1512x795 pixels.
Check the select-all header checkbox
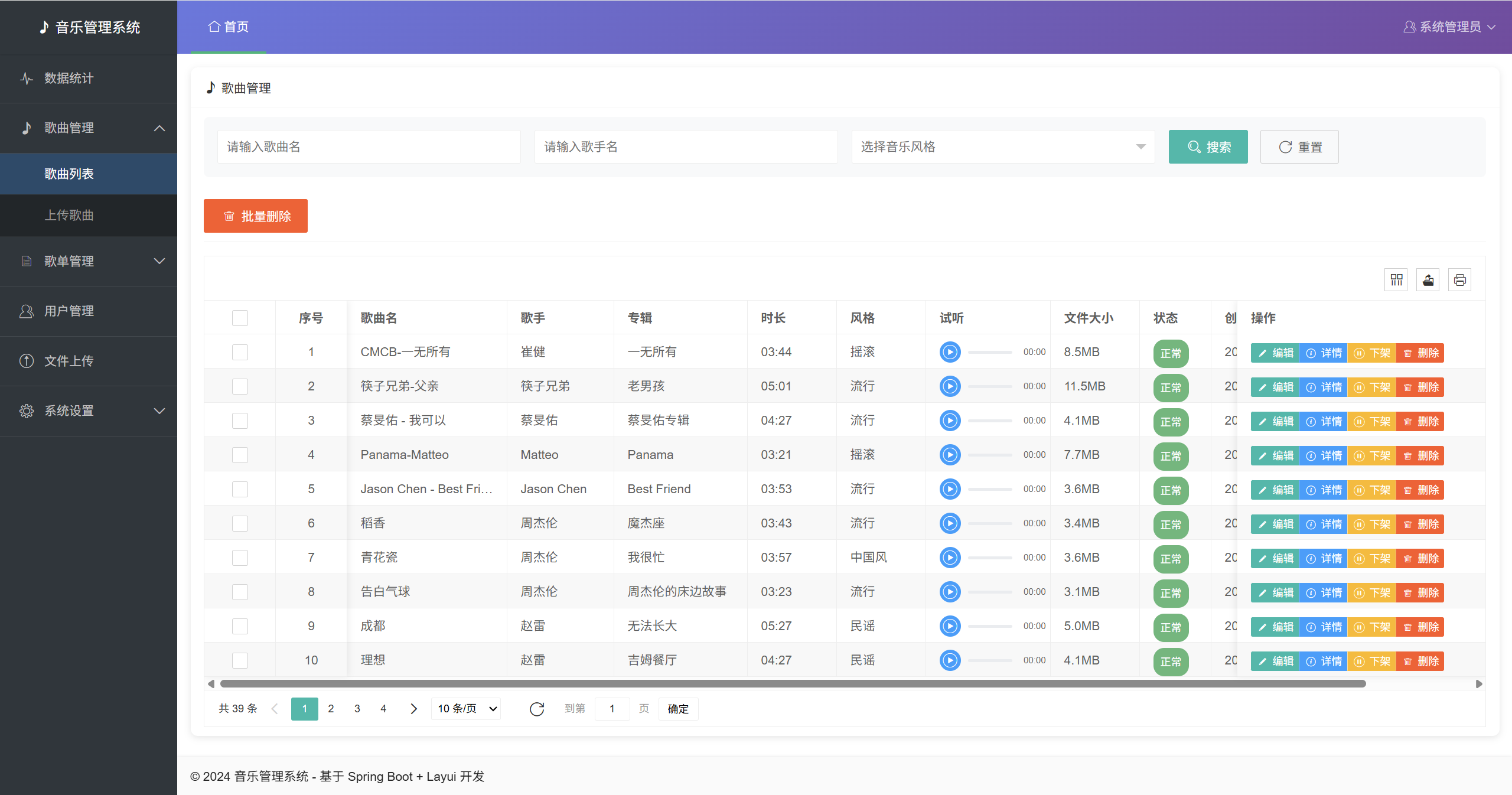[x=240, y=318]
